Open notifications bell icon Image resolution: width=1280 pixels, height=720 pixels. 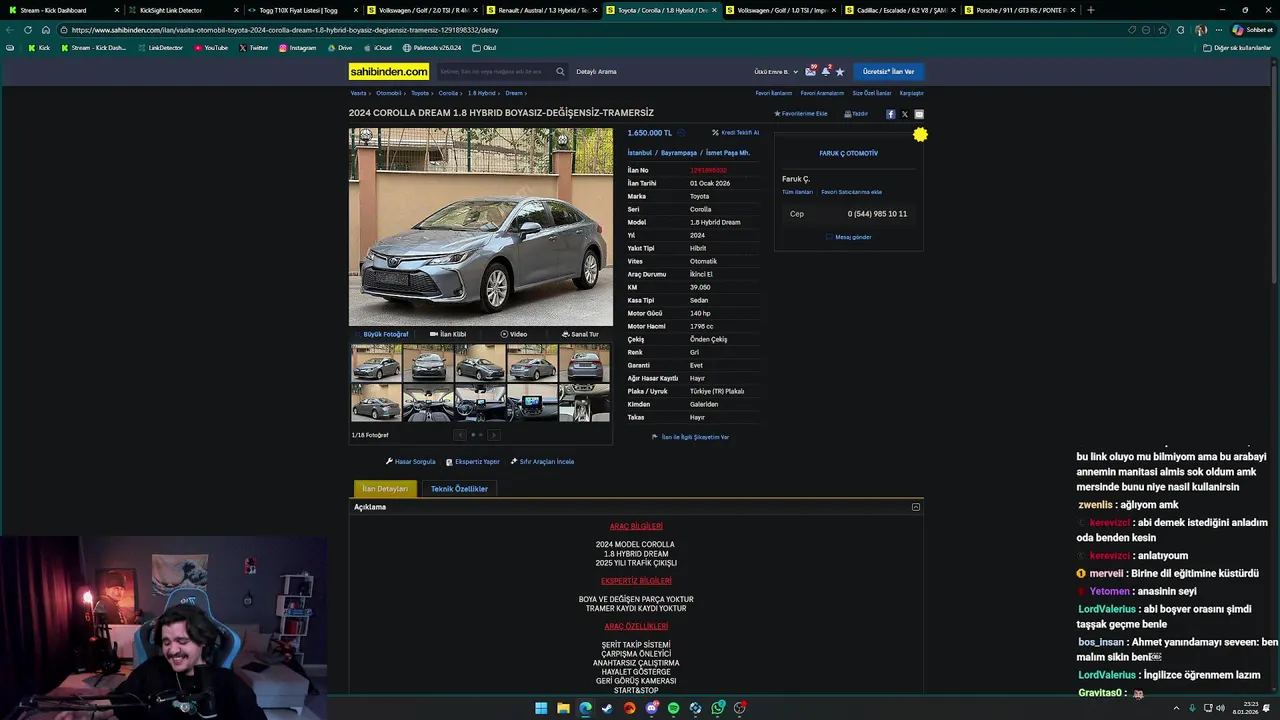point(826,71)
